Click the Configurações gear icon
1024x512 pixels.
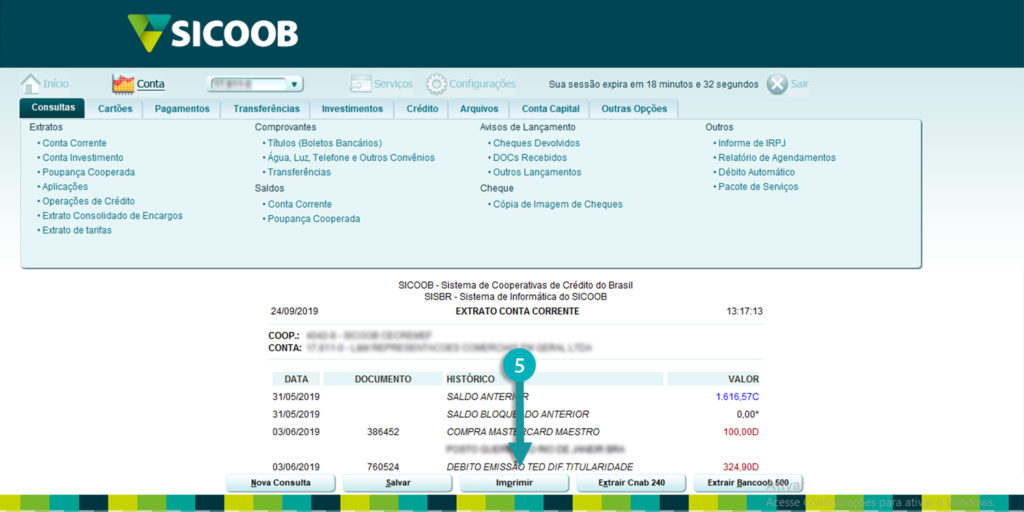(436, 84)
